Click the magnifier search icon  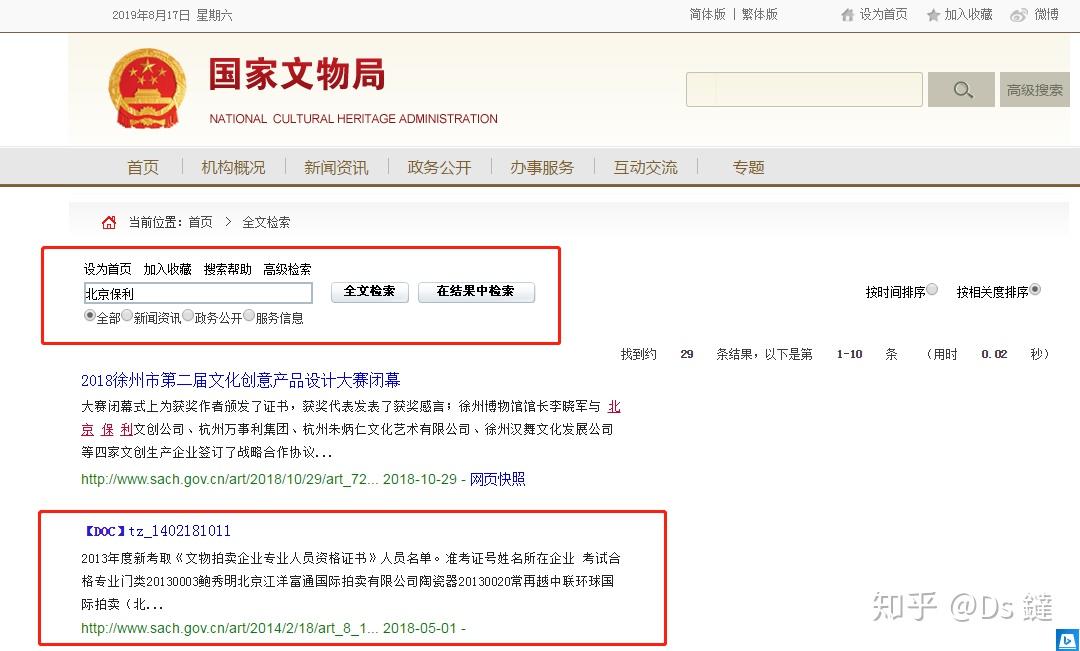960,89
